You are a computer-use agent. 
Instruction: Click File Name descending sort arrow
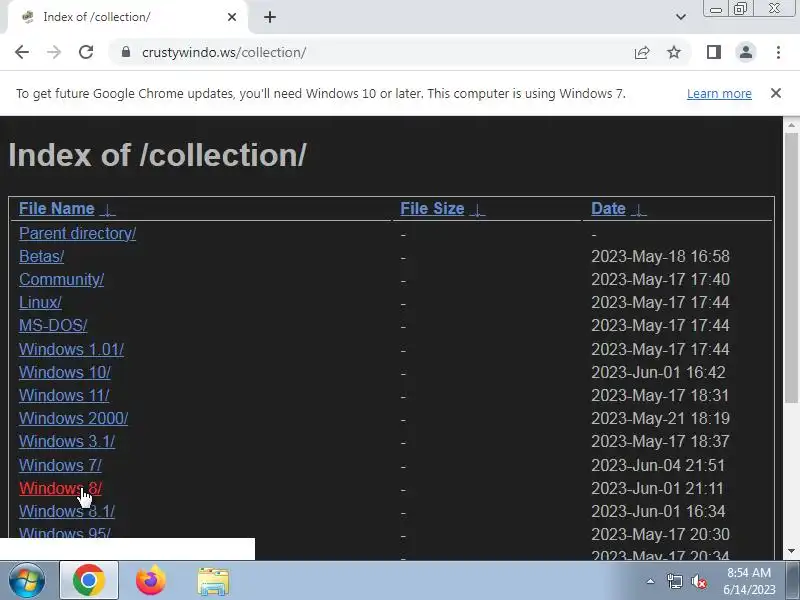coord(108,210)
